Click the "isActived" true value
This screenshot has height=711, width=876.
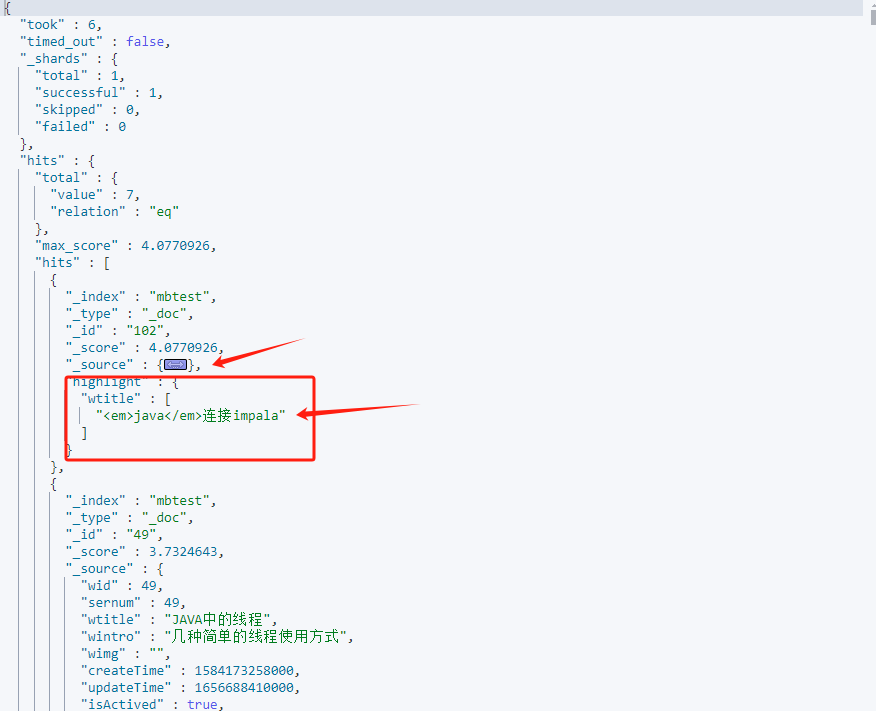(x=202, y=704)
